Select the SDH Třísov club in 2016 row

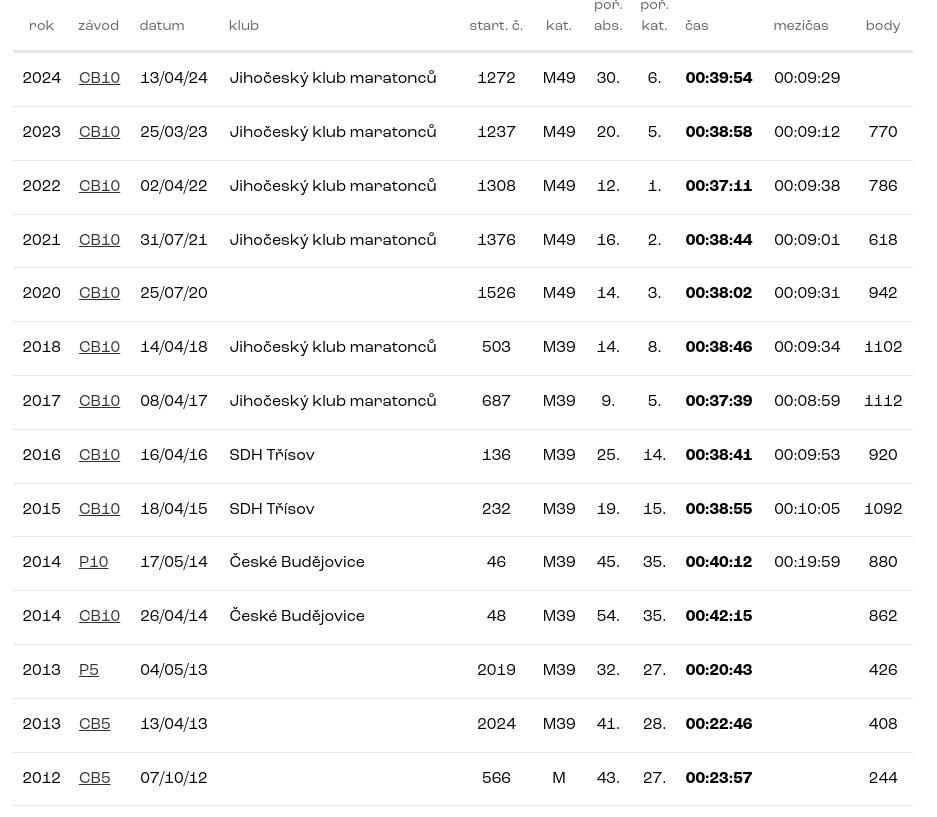(271, 456)
